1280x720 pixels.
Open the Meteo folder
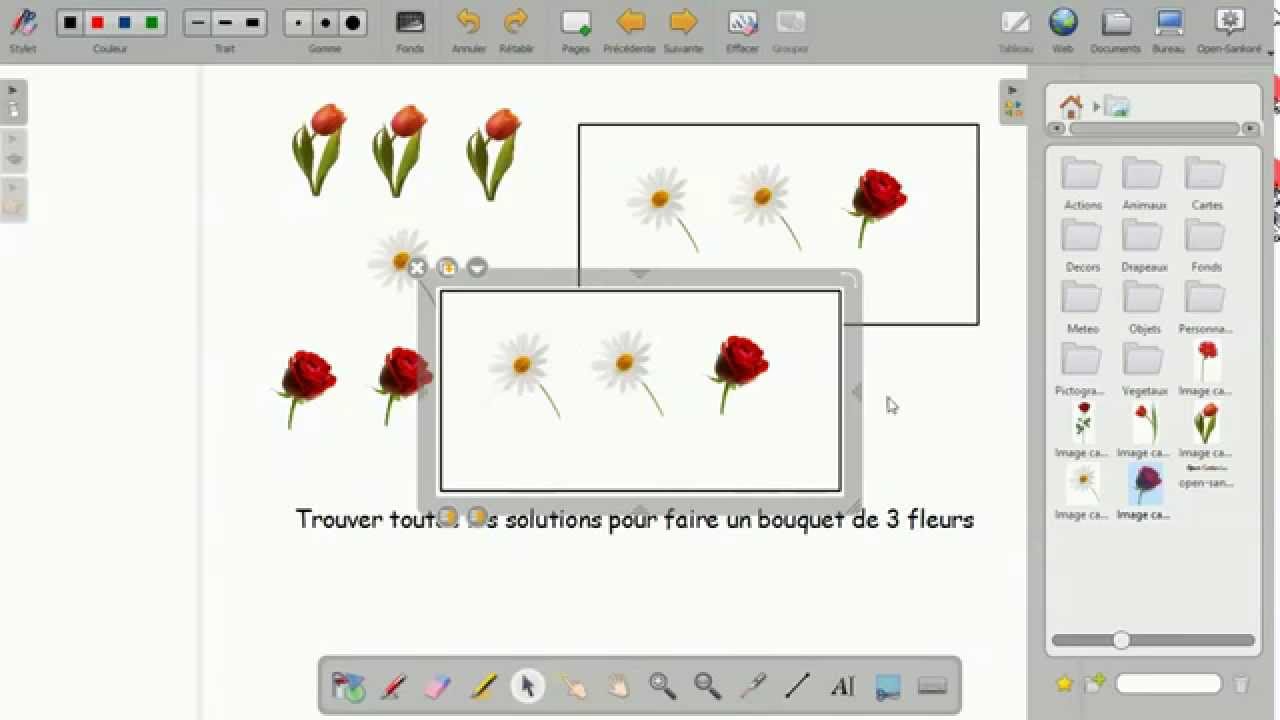click(x=1082, y=308)
